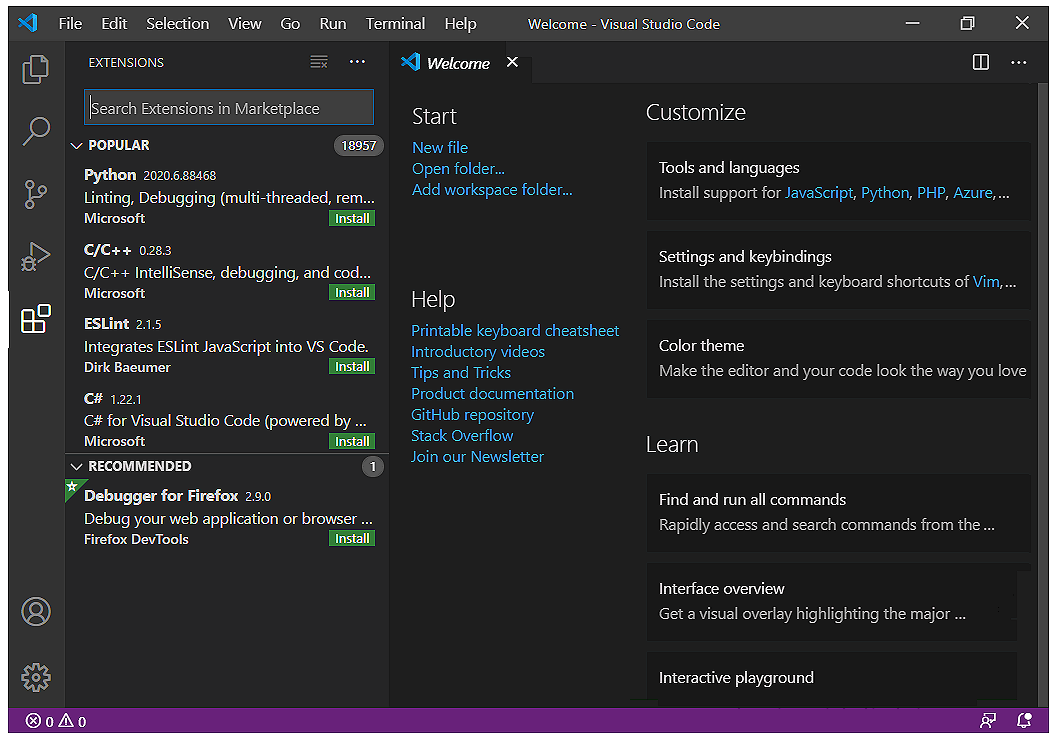This screenshot has width=1052, height=738.
Task: Click Python link in Tools and languages
Action: pyautogui.click(x=885, y=193)
